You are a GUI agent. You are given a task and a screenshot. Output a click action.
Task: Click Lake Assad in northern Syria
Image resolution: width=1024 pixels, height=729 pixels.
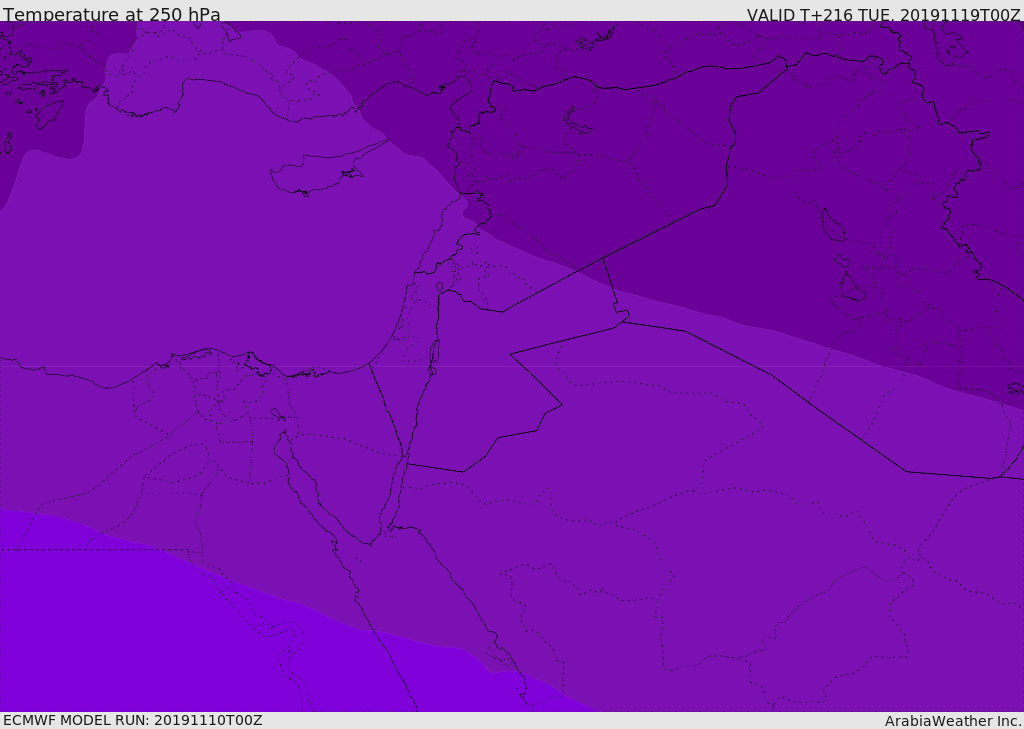pyautogui.click(x=578, y=121)
